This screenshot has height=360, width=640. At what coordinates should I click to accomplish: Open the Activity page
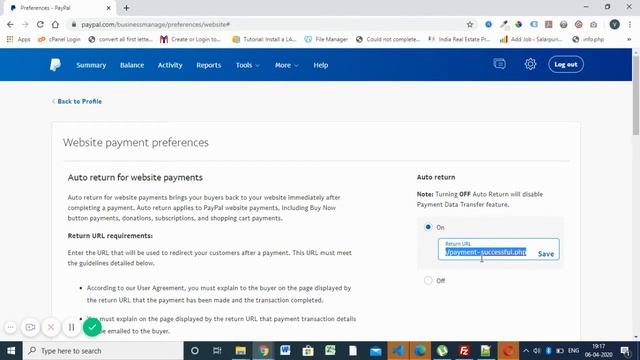[170, 65]
